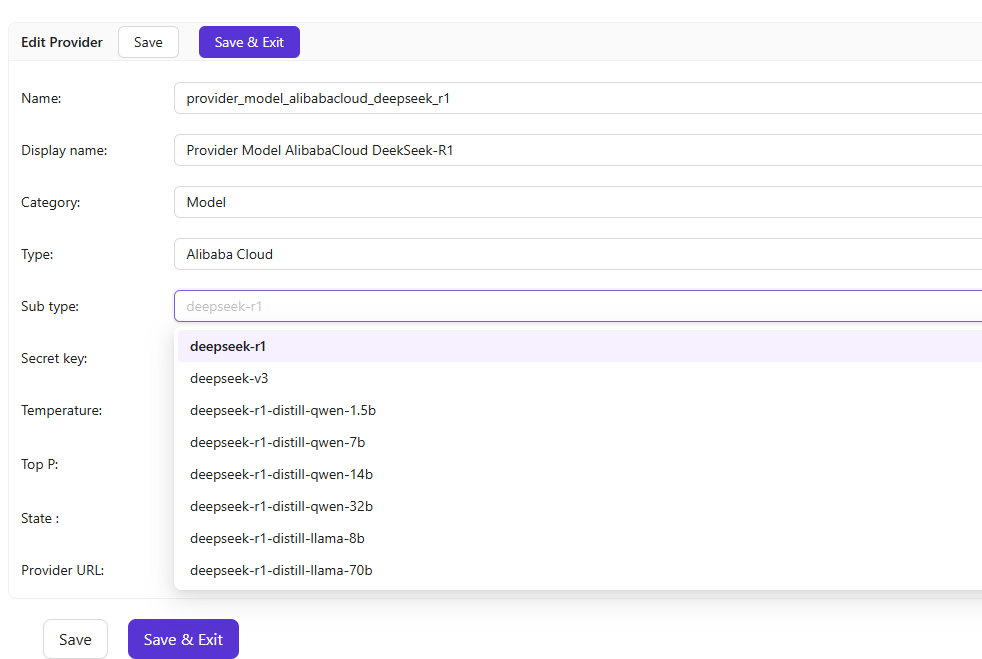The image size is (982, 659).
Task: Select deepseek-r1 from the Sub type dropdown
Action: tap(226, 345)
